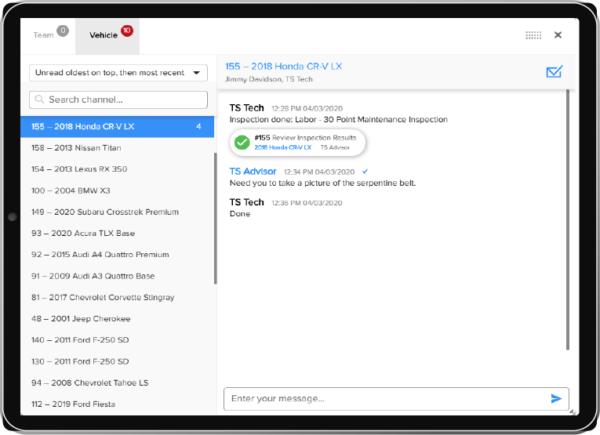Select the Vehicle tab
The height and width of the screenshot is (435, 600).
(x=103, y=35)
